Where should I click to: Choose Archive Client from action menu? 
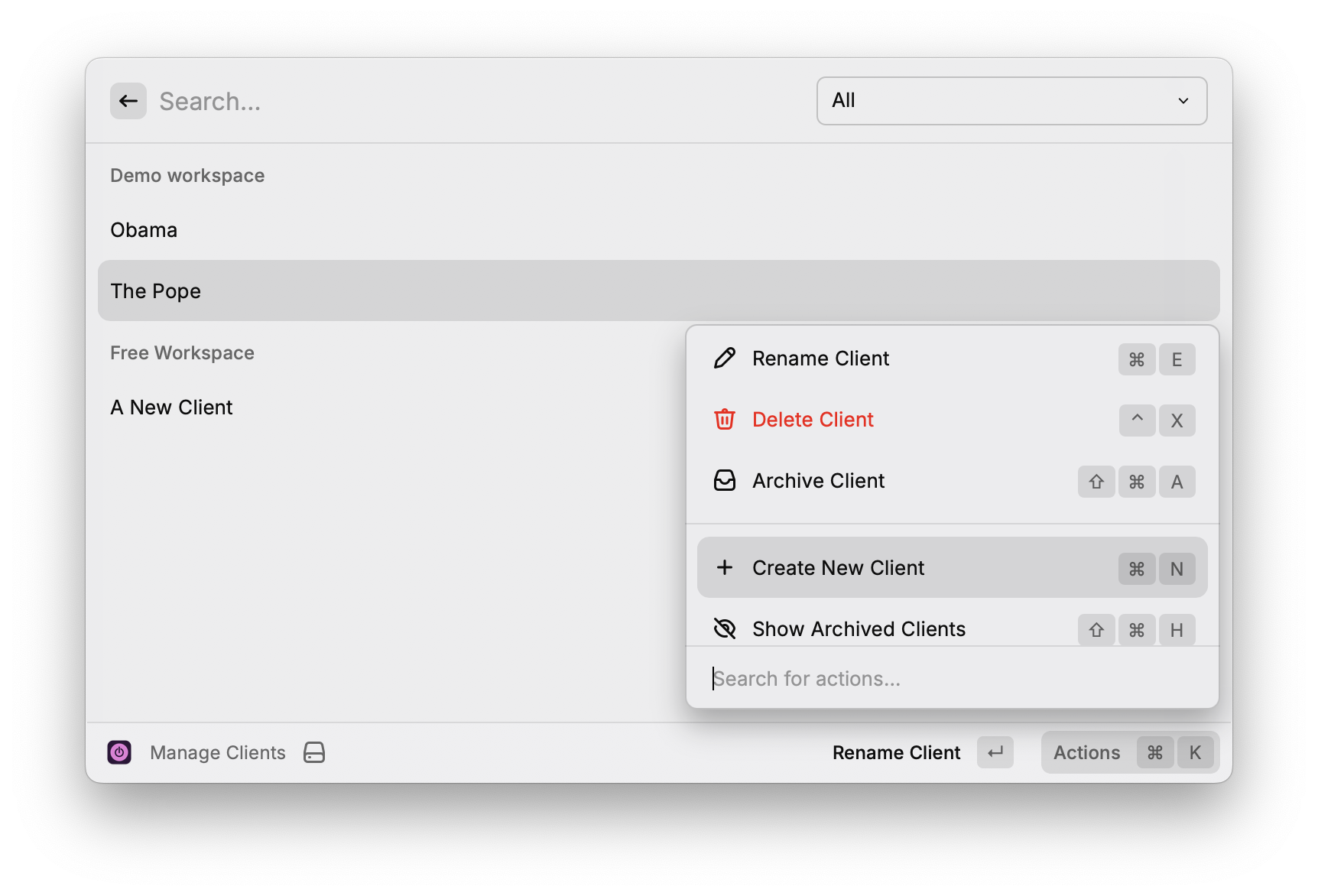point(953,481)
